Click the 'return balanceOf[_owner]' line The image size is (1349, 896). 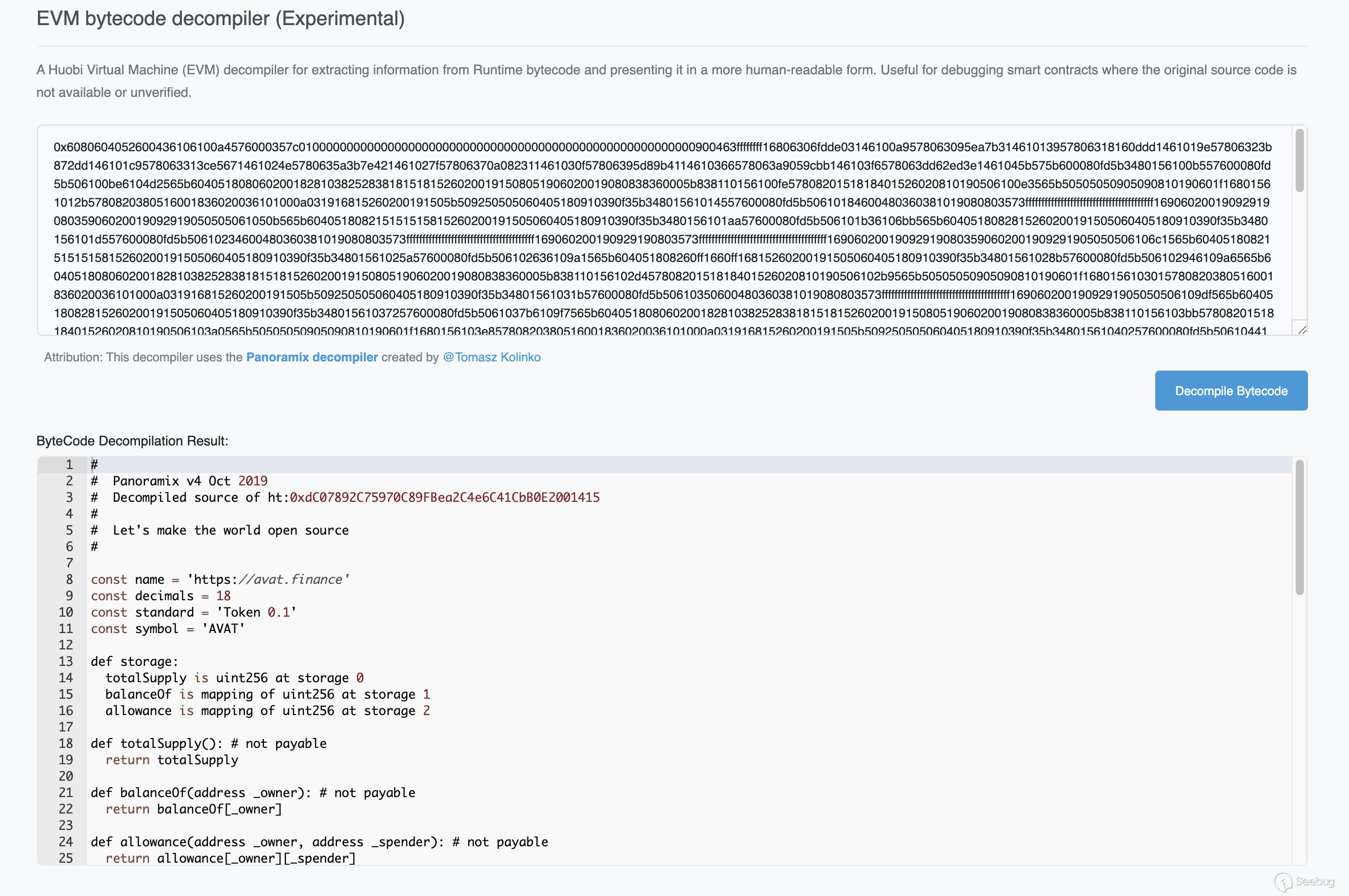pyautogui.click(x=193, y=808)
